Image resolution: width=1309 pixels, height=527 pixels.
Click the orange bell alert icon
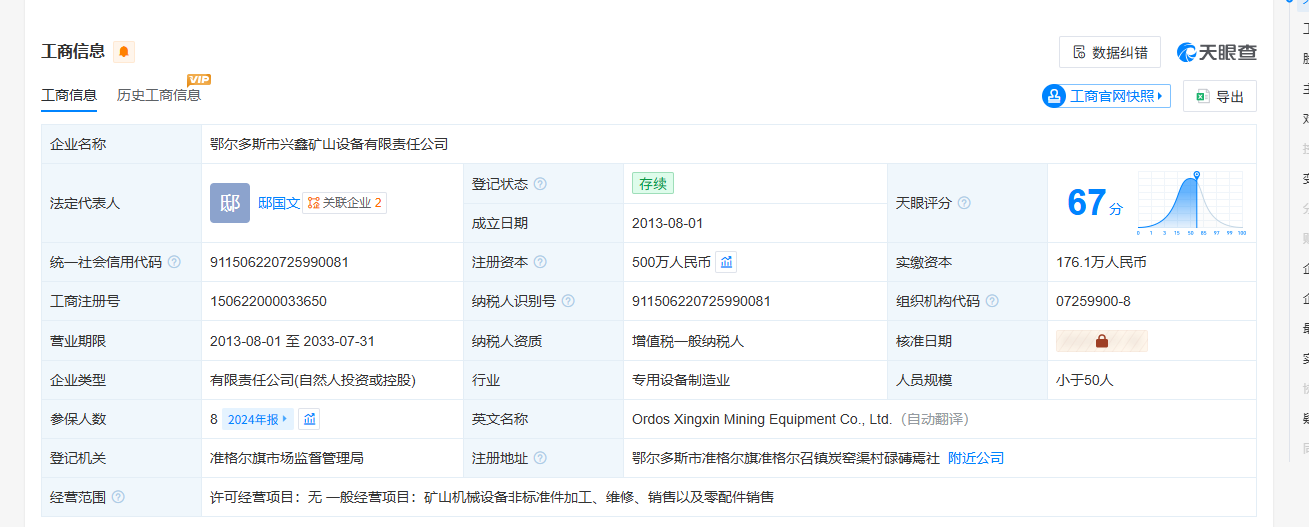point(124,52)
